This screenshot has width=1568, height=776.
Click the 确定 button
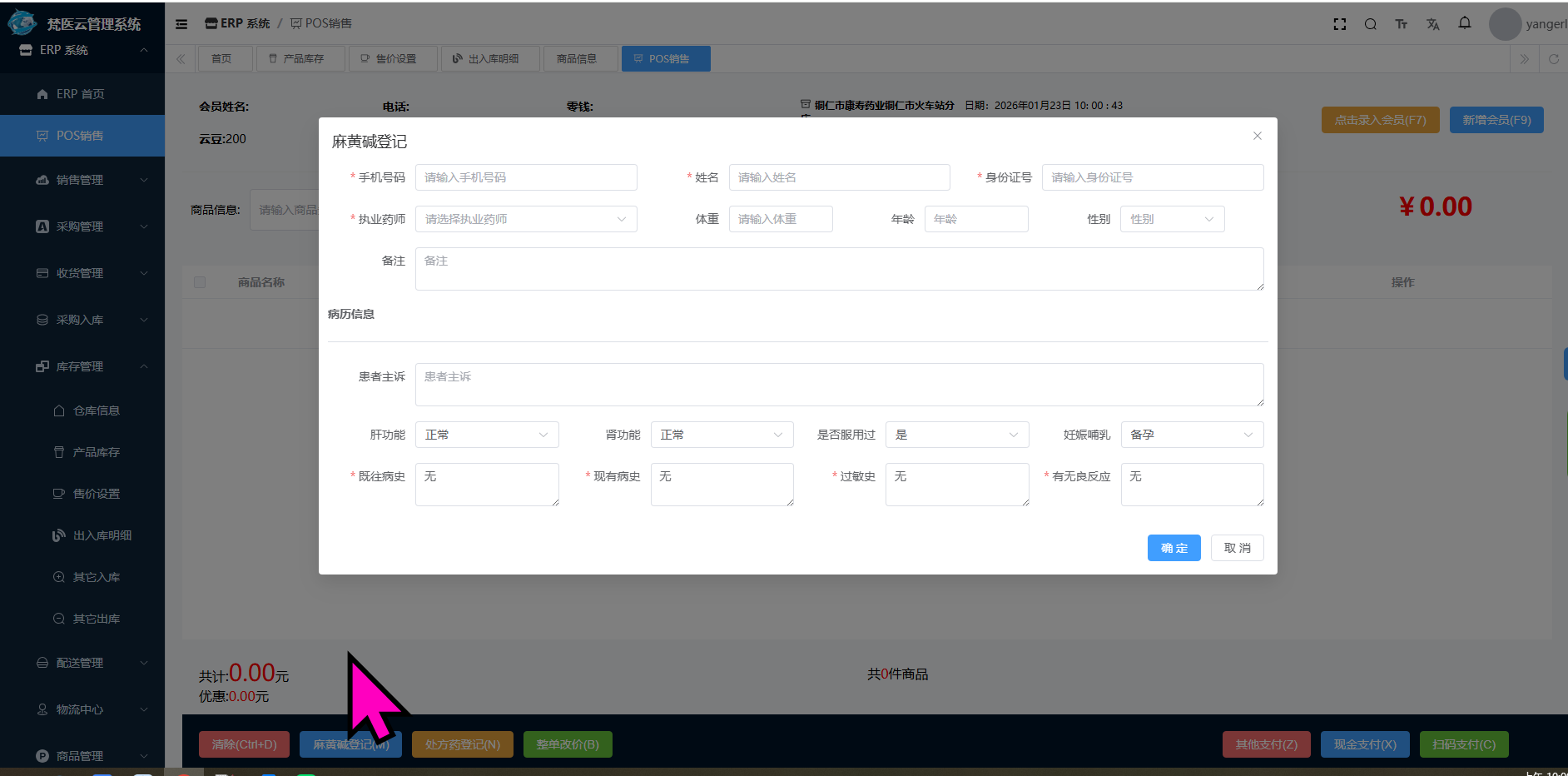click(x=1174, y=548)
